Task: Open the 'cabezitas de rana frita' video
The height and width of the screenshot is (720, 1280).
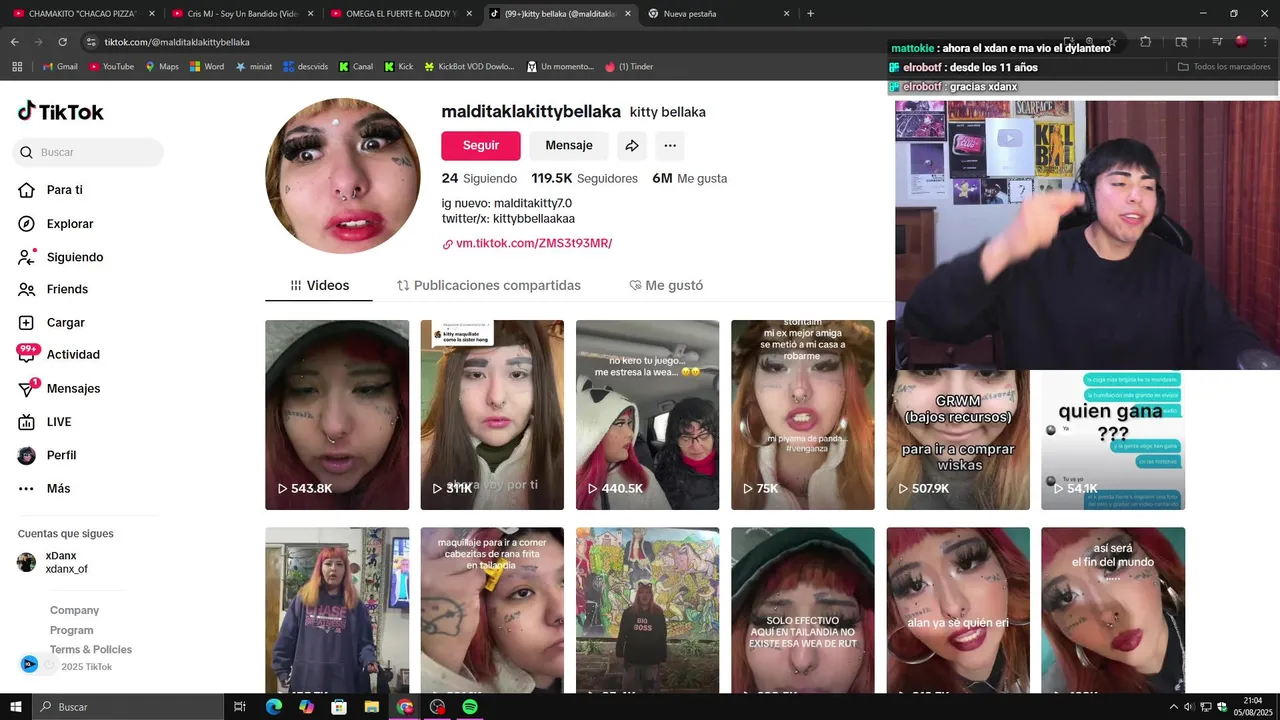Action: click(492, 610)
